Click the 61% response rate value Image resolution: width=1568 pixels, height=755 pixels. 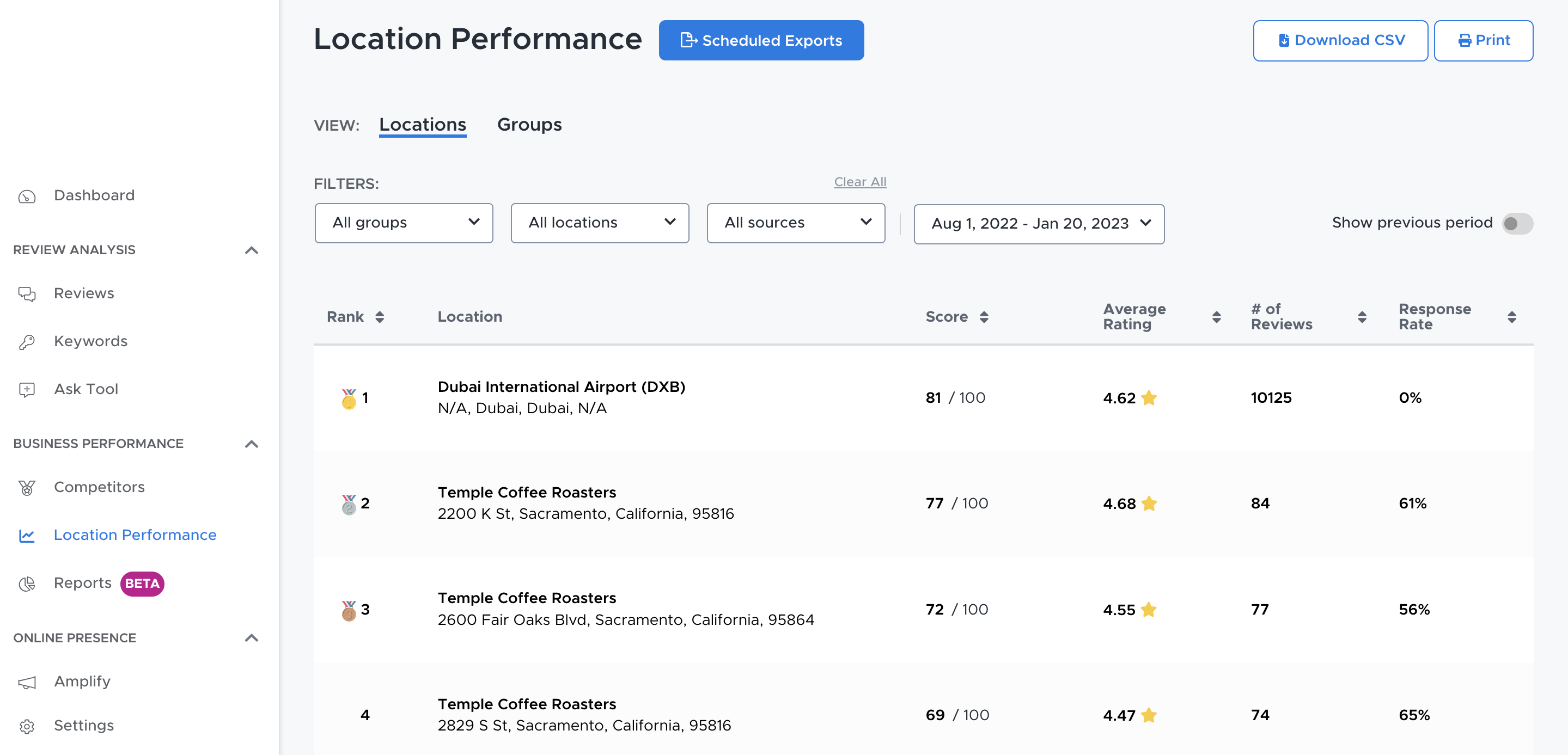tap(1412, 503)
